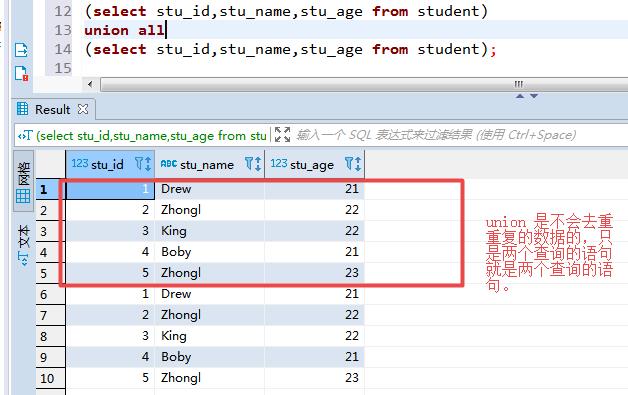Click the 'Zhongl' cell in row 2
Screen dimensions: 628x395
pyautogui.click(x=209, y=210)
